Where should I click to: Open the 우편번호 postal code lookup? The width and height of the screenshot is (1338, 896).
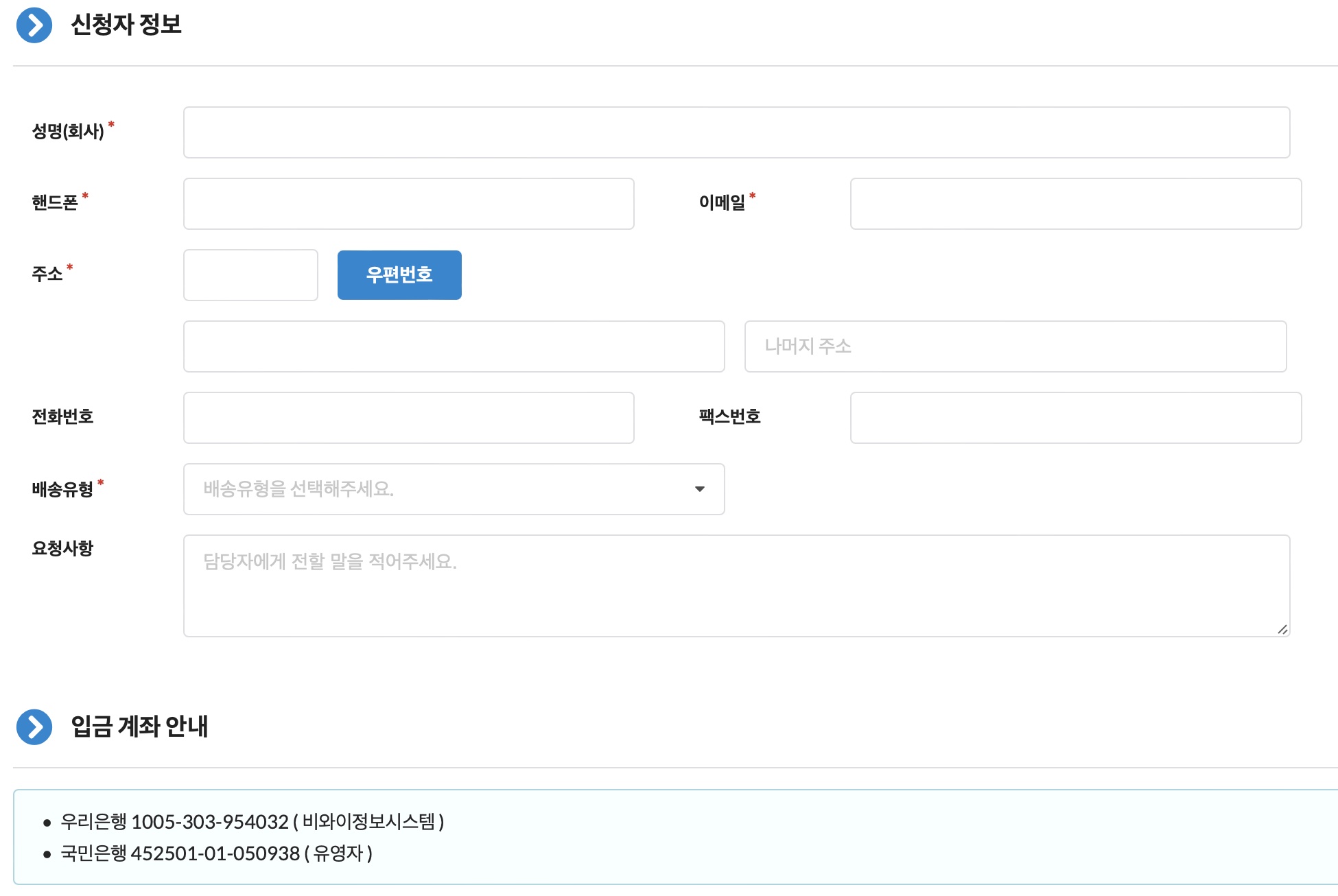399,274
